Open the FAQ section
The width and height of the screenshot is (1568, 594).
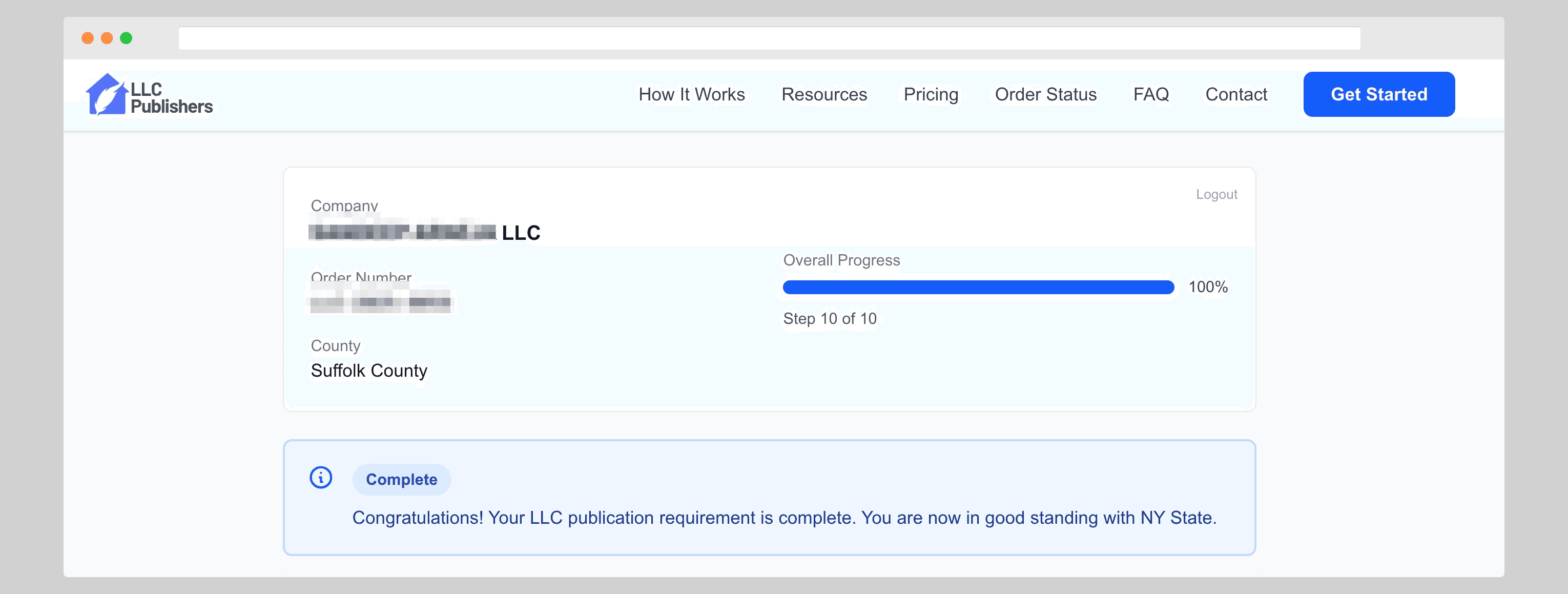click(x=1151, y=94)
